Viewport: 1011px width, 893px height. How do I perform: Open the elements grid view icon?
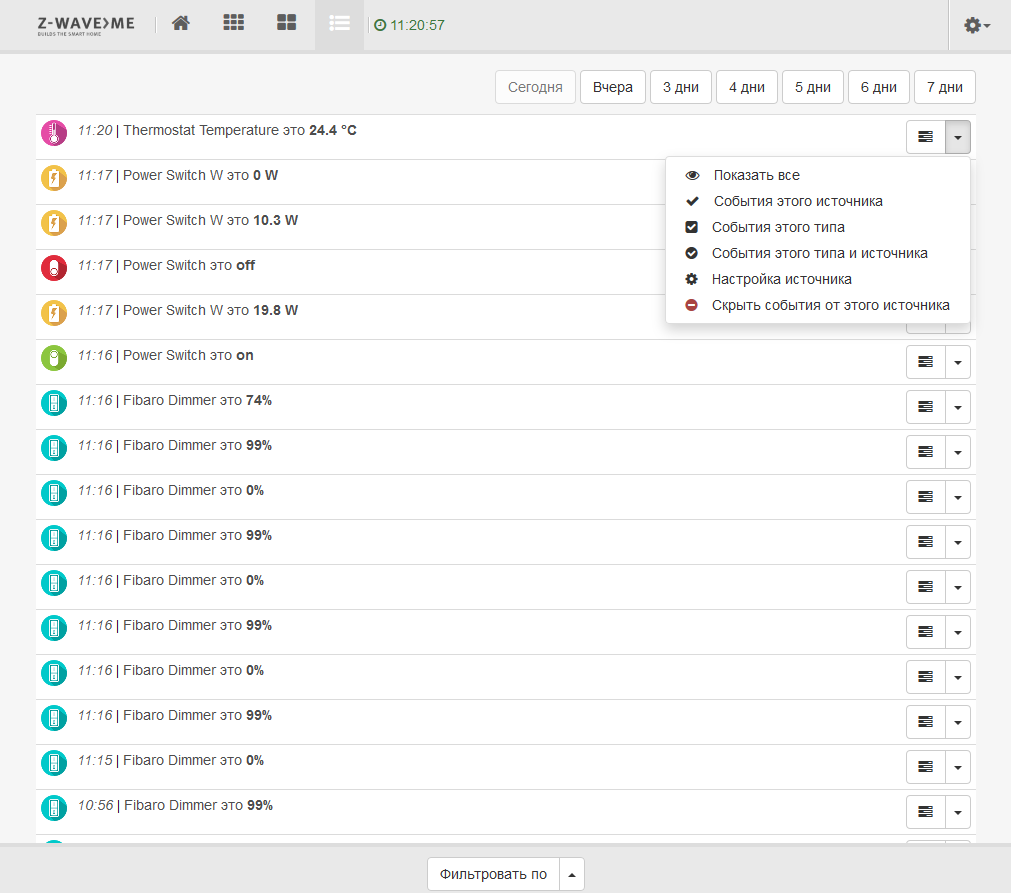point(233,23)
